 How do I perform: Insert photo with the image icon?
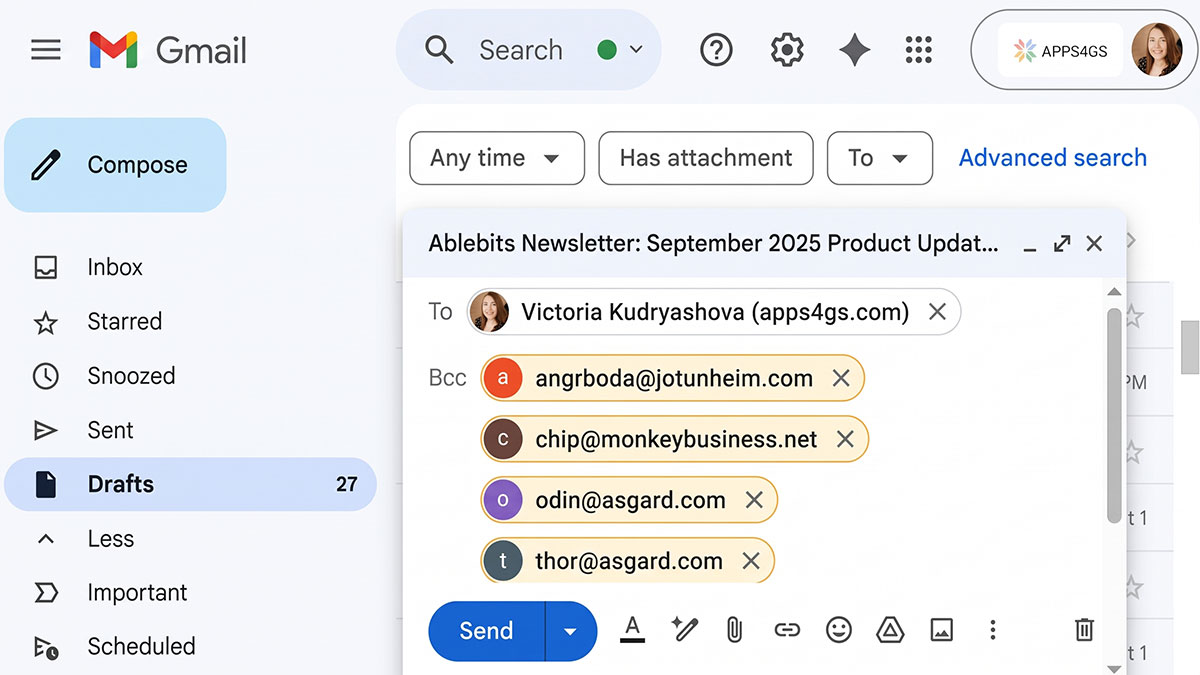(941, 630)
